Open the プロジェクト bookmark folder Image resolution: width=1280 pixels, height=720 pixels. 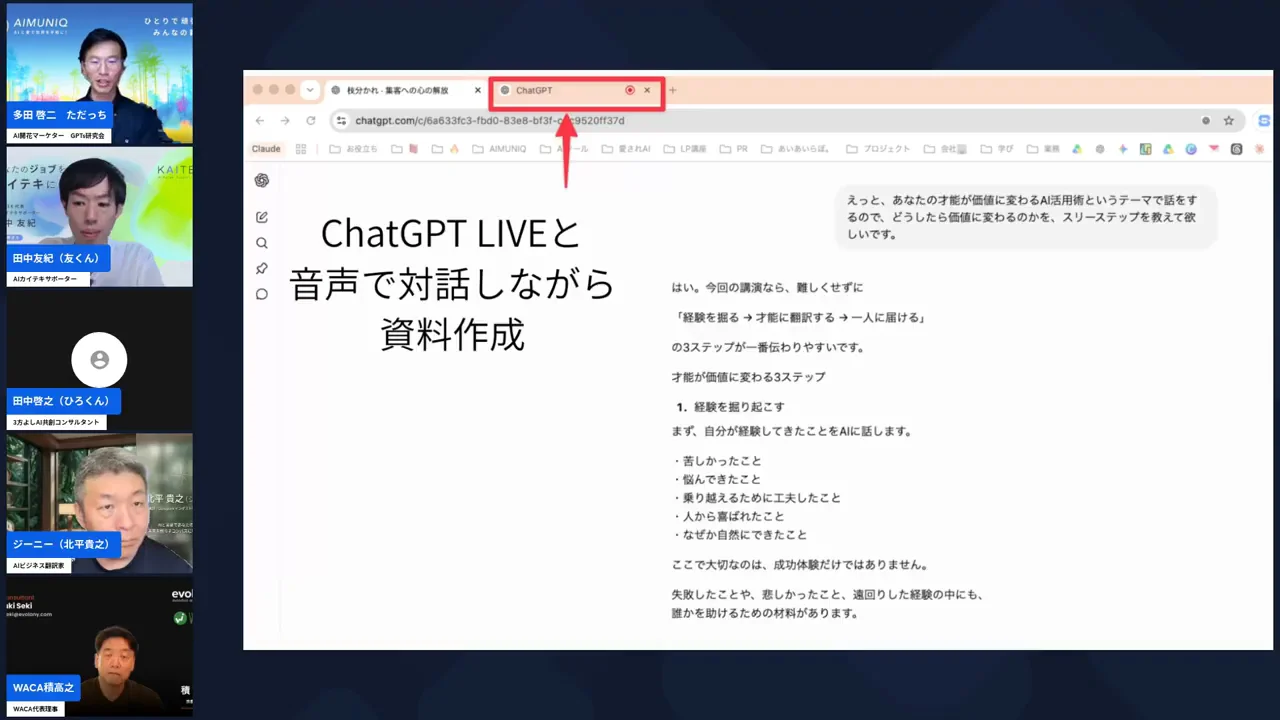[878, 149]
